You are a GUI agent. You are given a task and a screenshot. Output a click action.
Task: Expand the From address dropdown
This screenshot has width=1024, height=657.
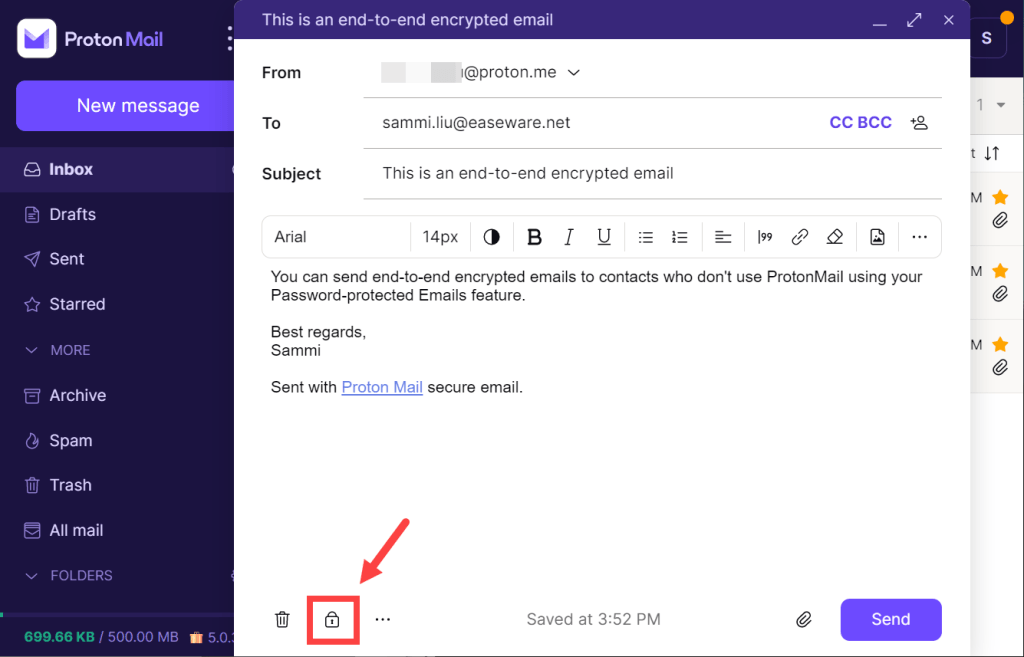573,72
